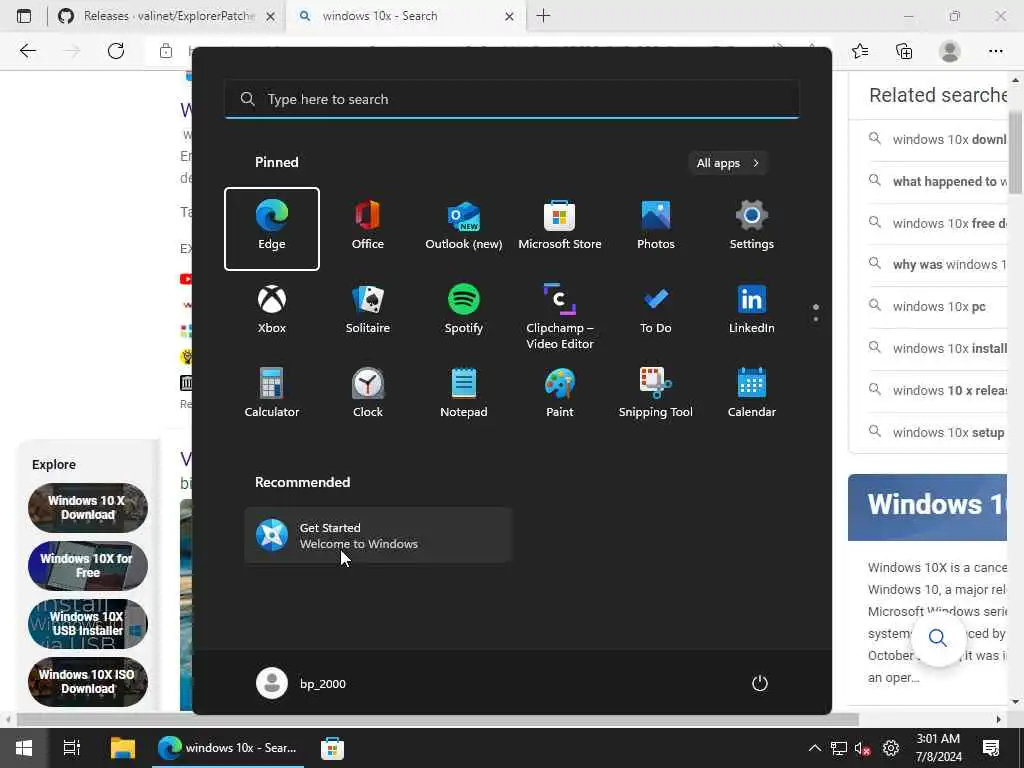Open Settings from pinned apps

(x=752, y=228)
